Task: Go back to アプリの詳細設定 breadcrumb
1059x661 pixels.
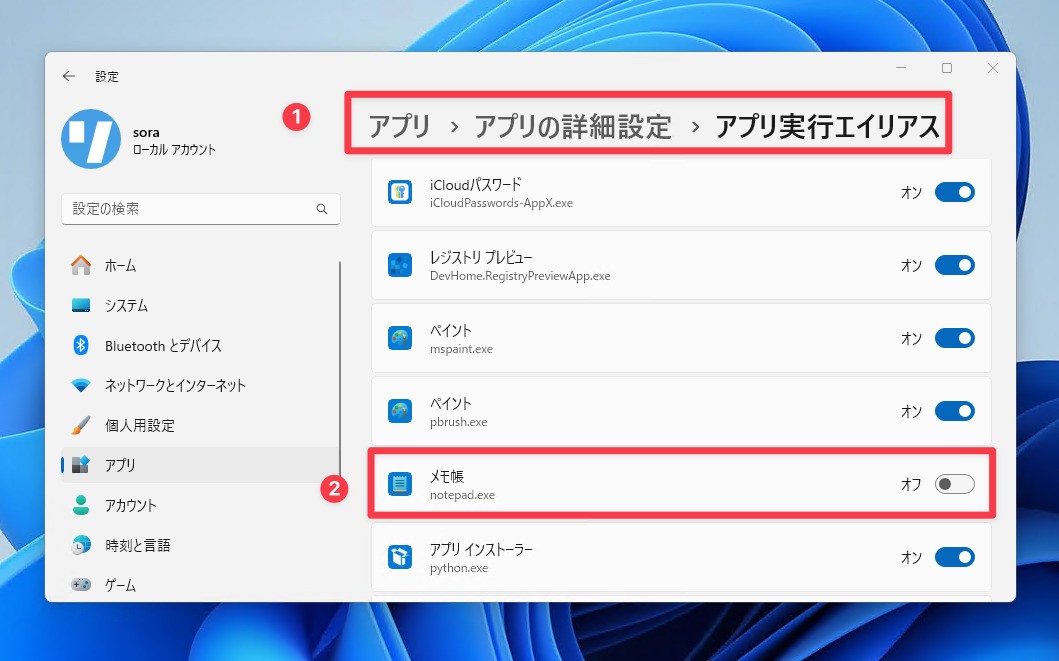Action: (573, 126)
